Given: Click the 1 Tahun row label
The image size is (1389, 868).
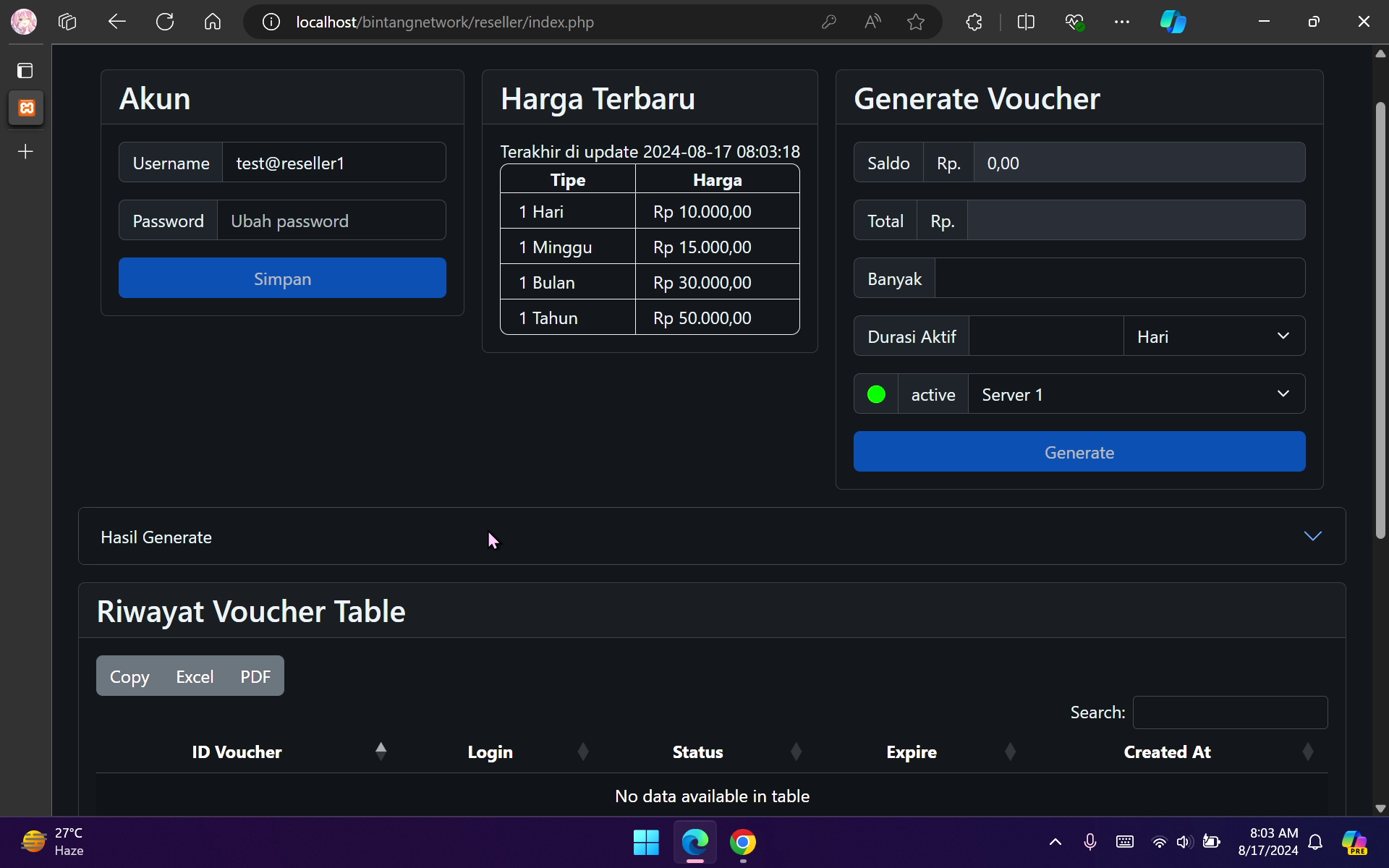Looking at the screenshot, I should coord(548,318).
